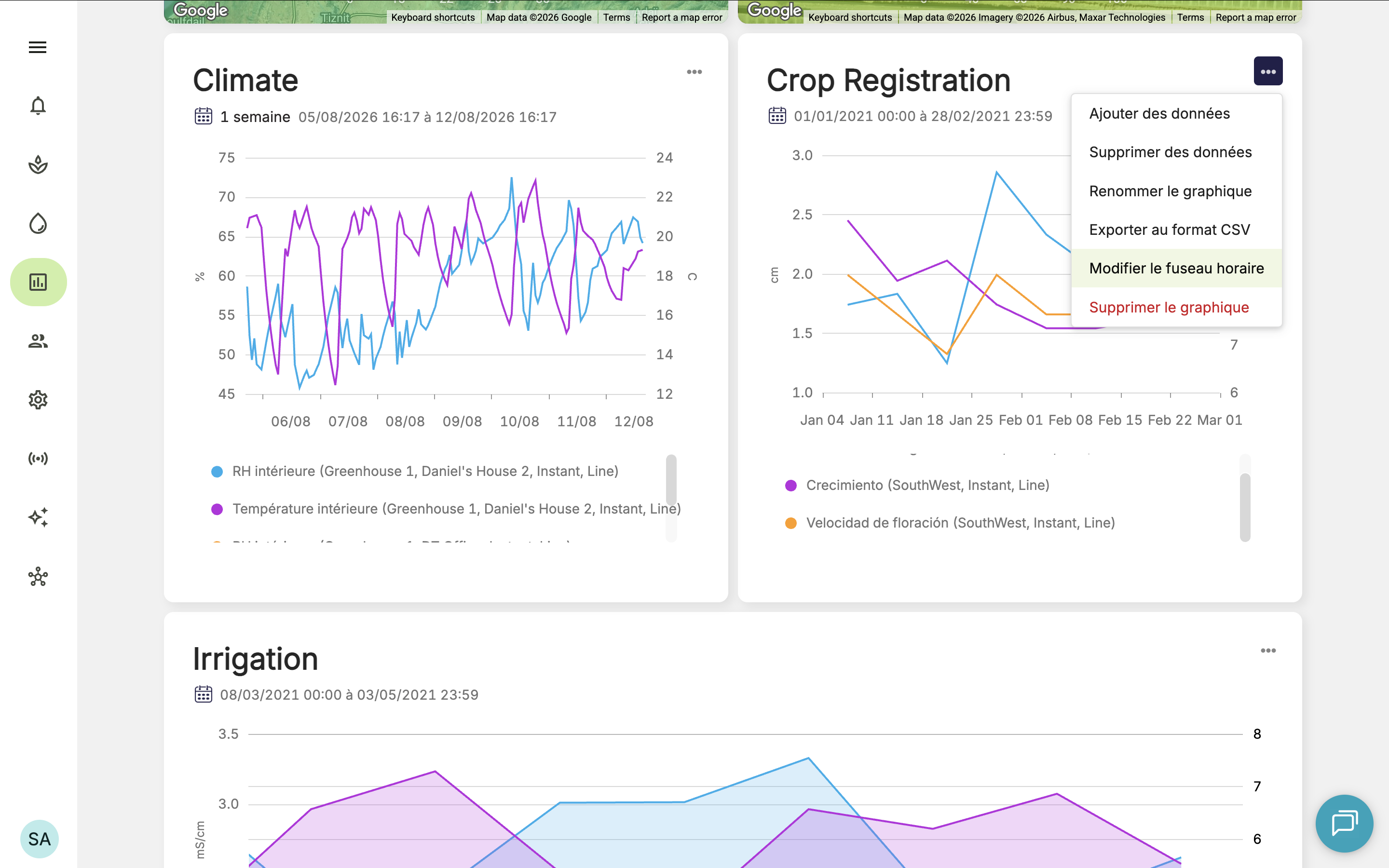1389x868 pixels.
Task: Toggle purple 'Température intérieure' legend dot
Action: pos(217,509)
